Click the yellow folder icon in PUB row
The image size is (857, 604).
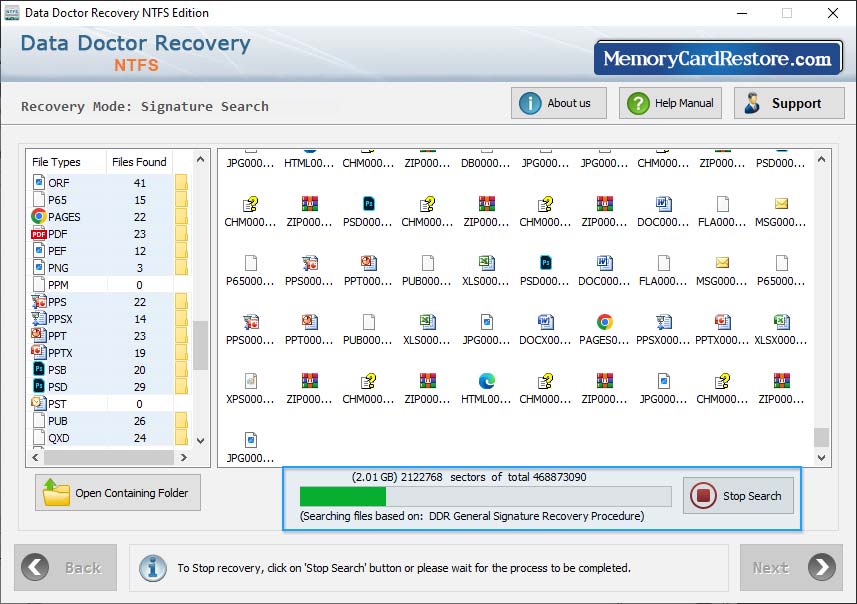click(x=181, y=420)
